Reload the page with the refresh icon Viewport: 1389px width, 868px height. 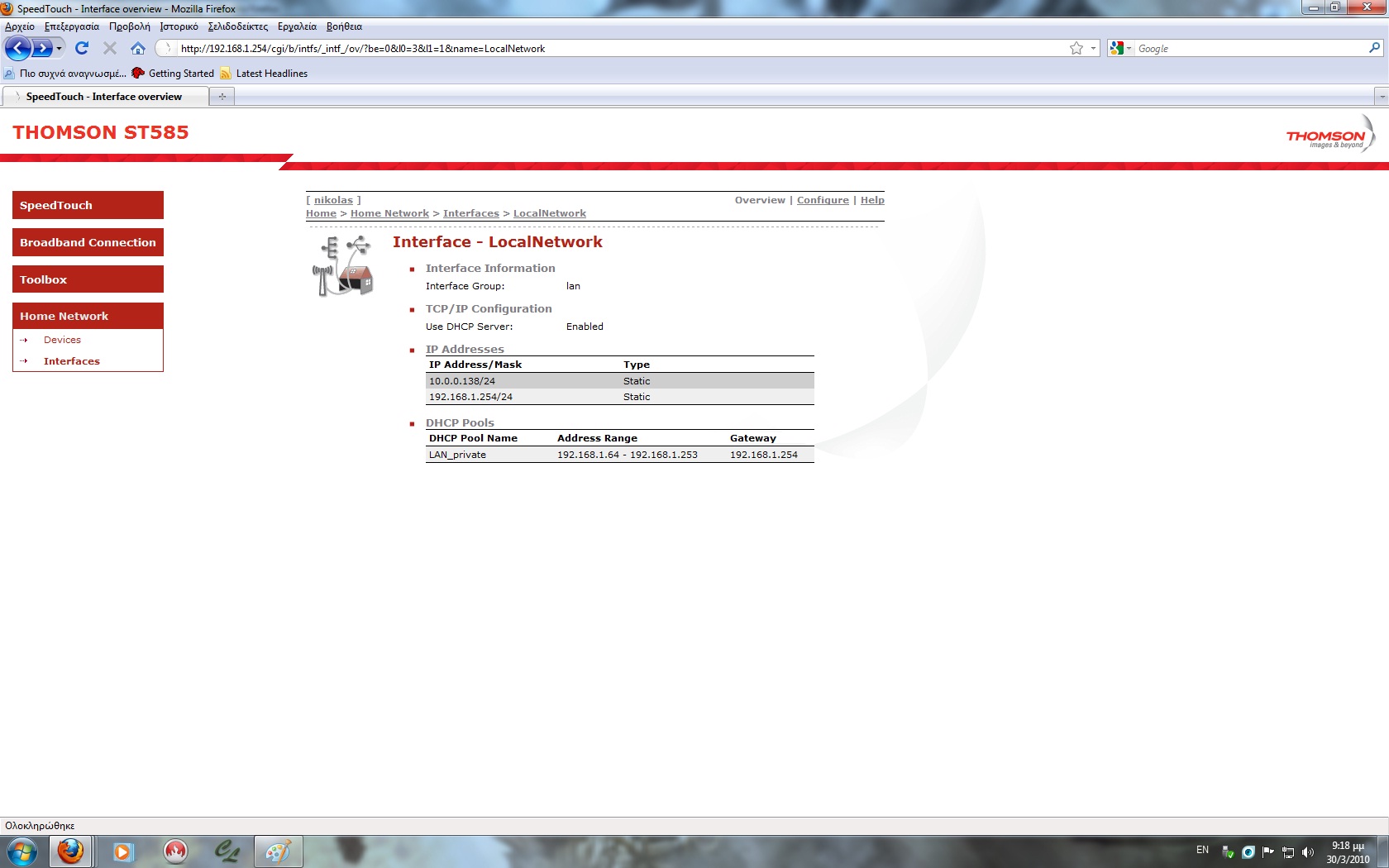click(x=82, y=48)
